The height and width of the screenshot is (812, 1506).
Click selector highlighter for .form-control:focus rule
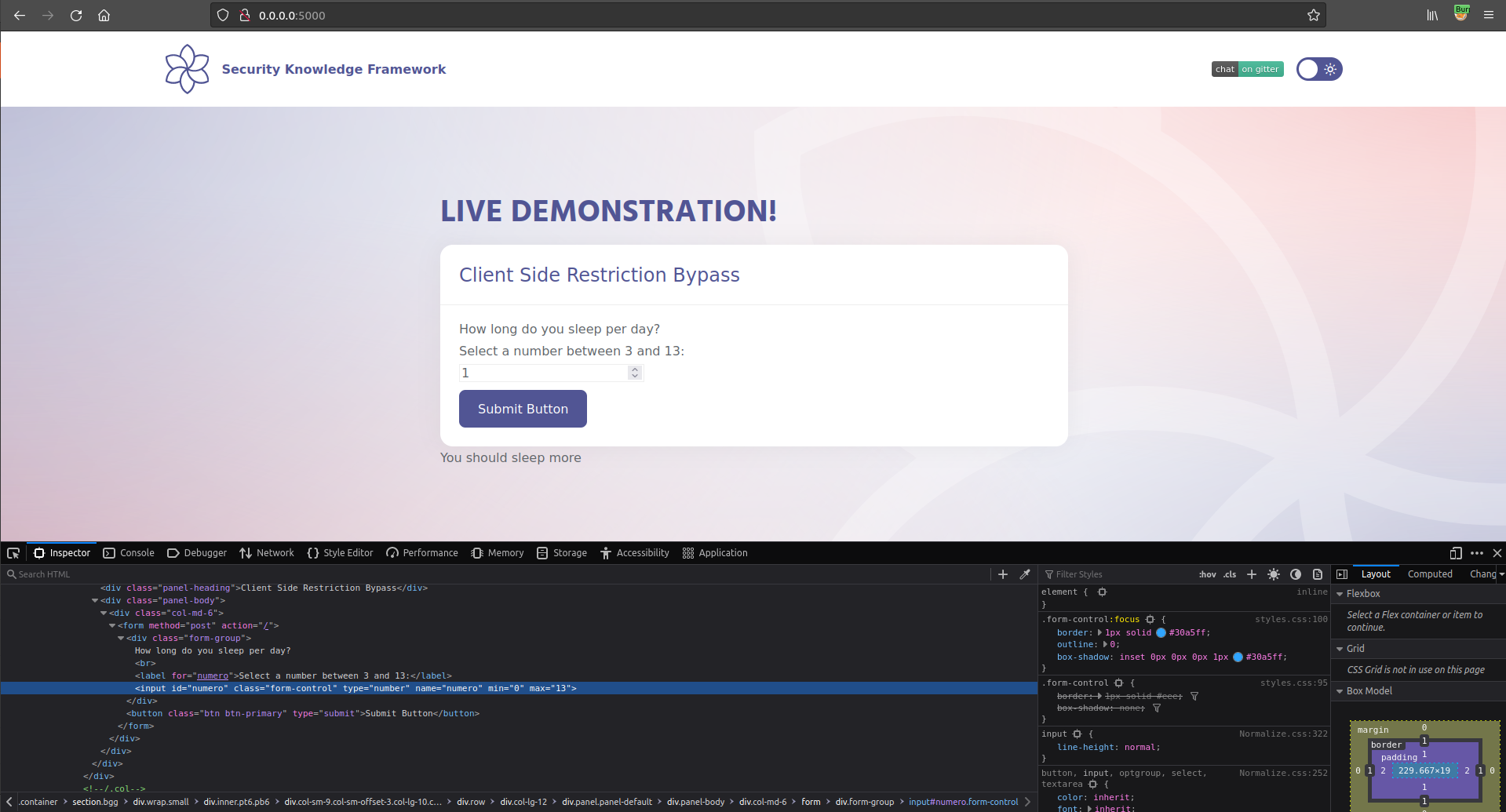pos(1150,620)
